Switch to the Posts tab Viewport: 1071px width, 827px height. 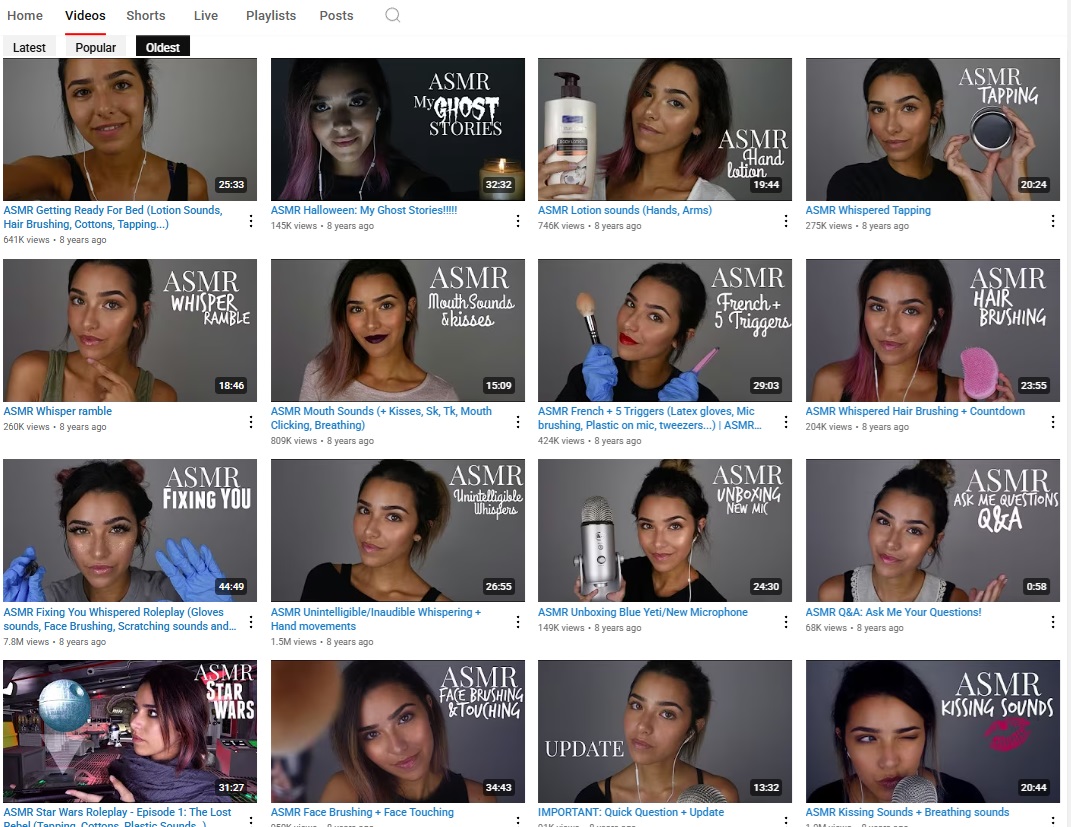coord(336,16)
